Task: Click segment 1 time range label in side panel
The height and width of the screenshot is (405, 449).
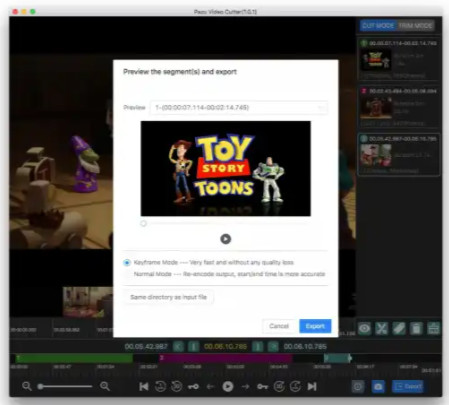Action: tap(403, 43)
